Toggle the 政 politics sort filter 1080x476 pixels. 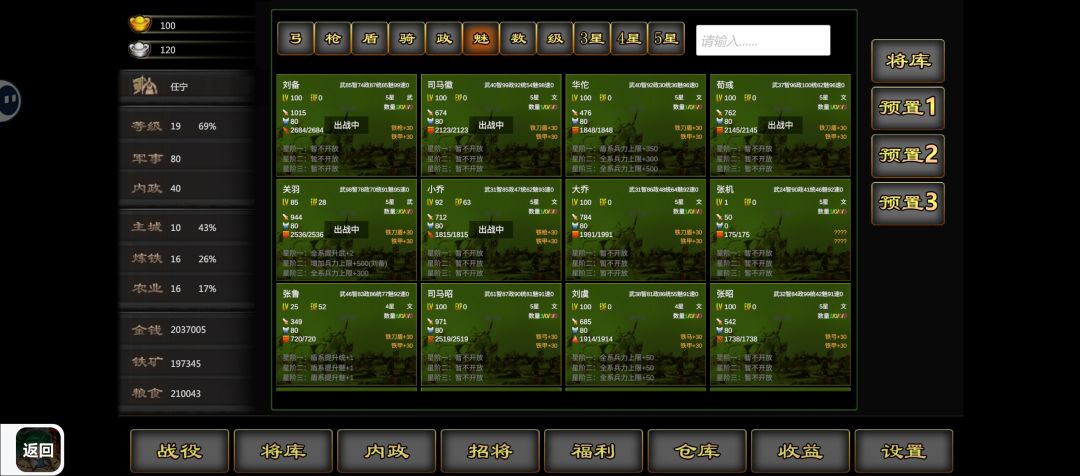coord(444,39)
